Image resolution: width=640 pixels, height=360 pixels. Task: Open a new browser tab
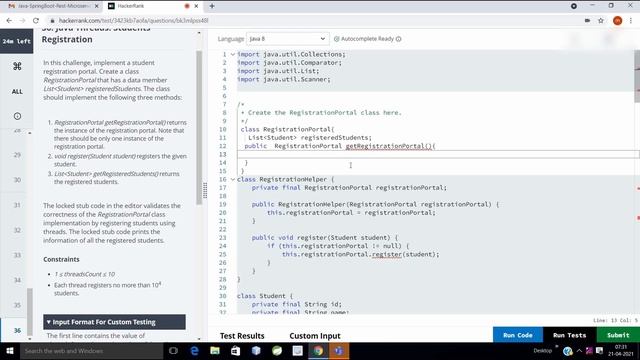(212, 6)
